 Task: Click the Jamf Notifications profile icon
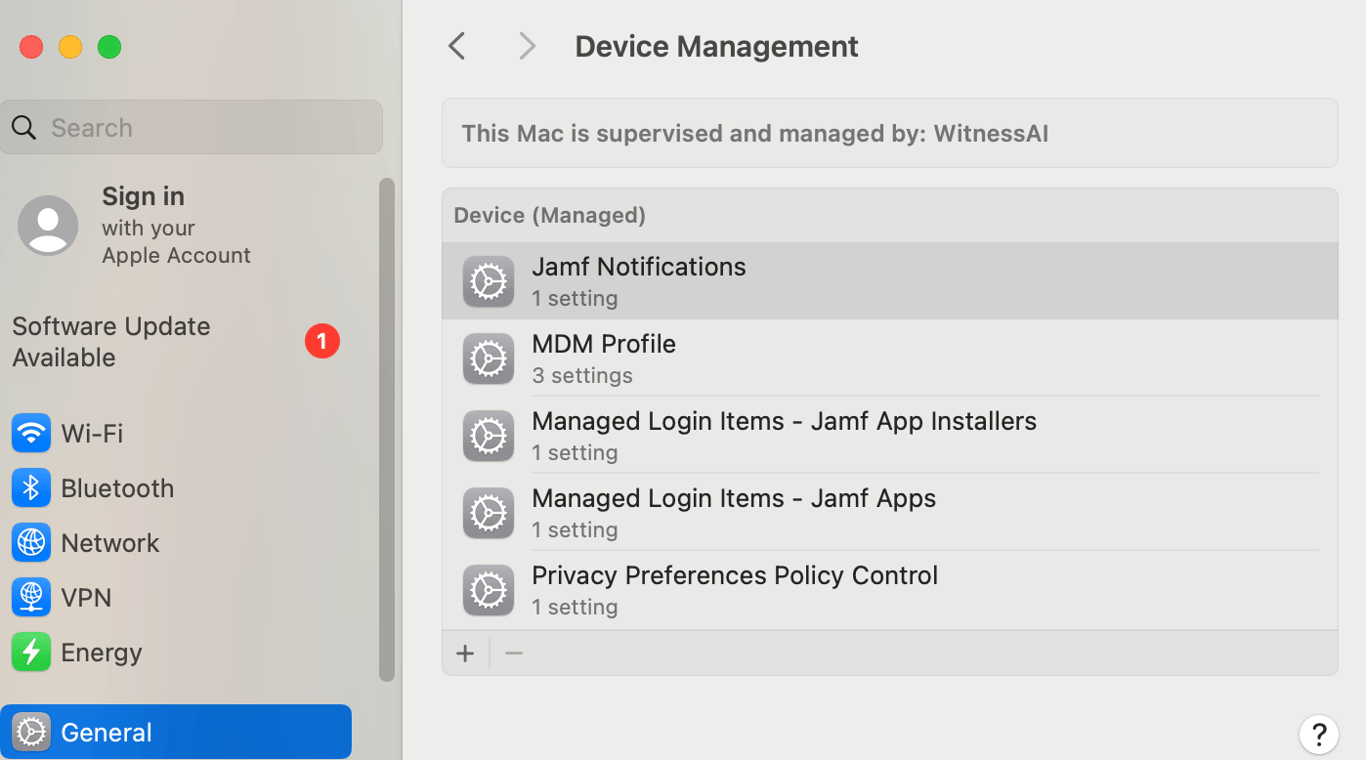tap(488, 281)
